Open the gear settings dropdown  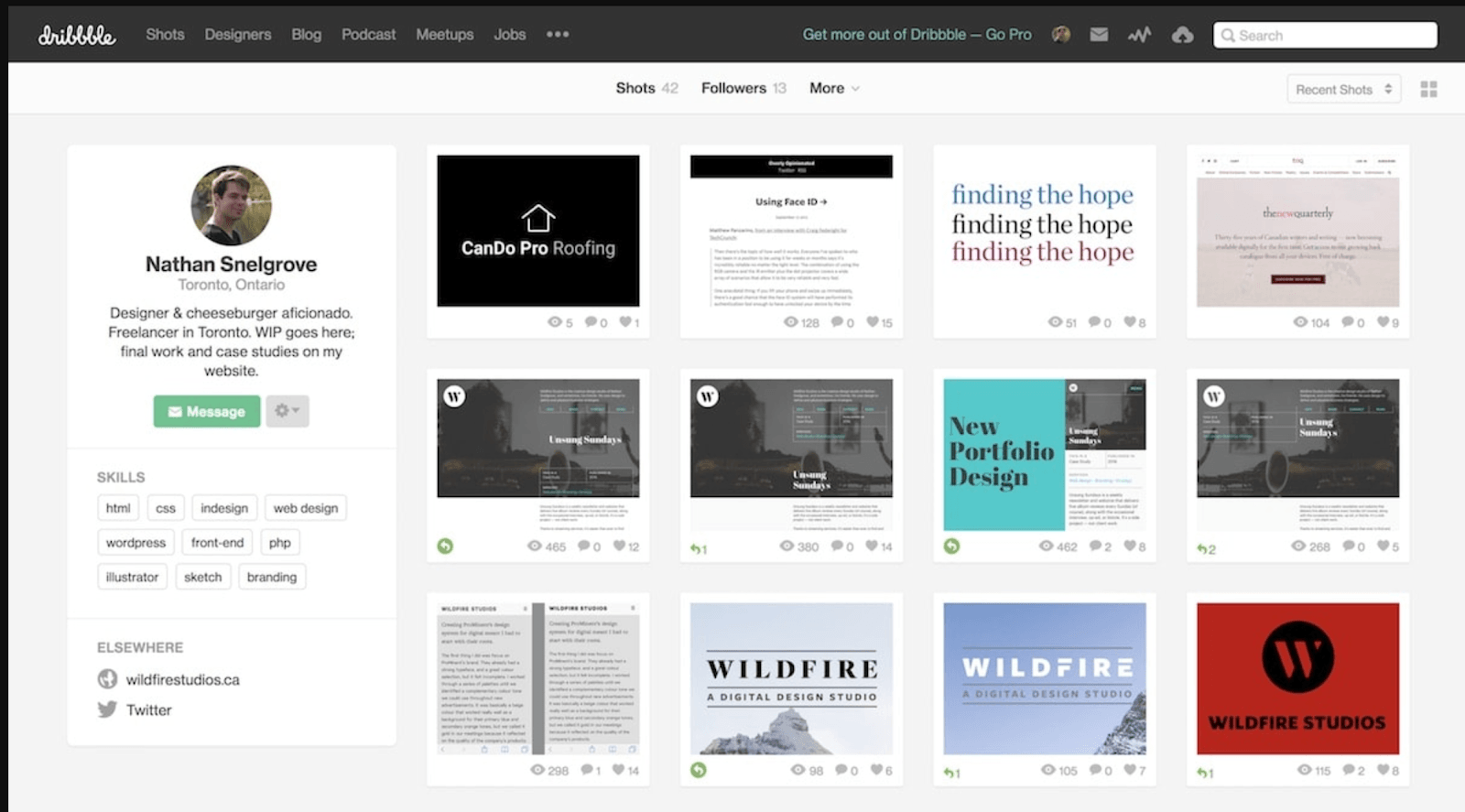[287, 411]
